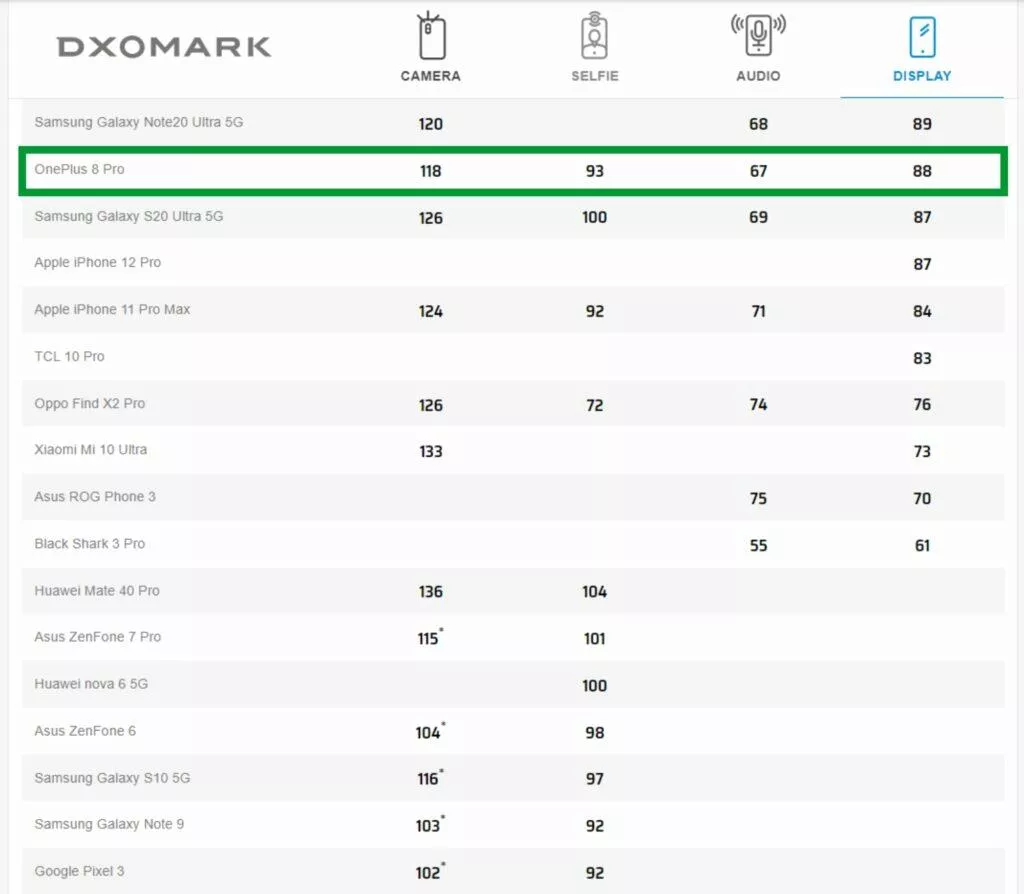Click Note20 Ultra camera score 120

(x=430, y=124)
